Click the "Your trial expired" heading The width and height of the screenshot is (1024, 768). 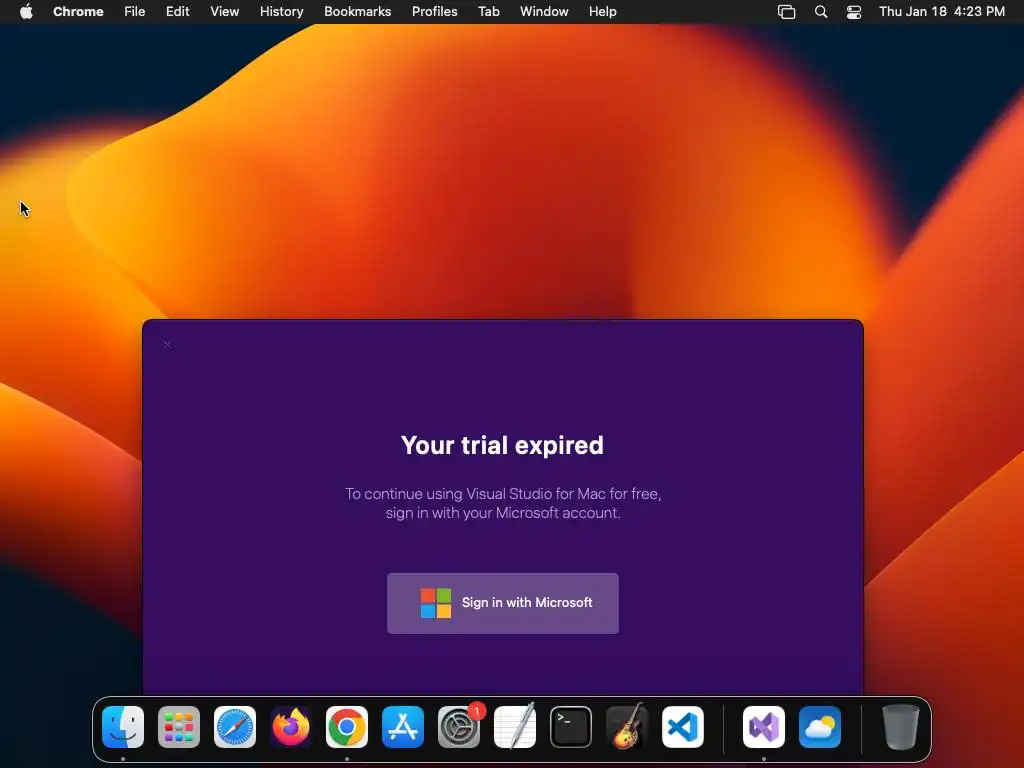click(502, 445)
